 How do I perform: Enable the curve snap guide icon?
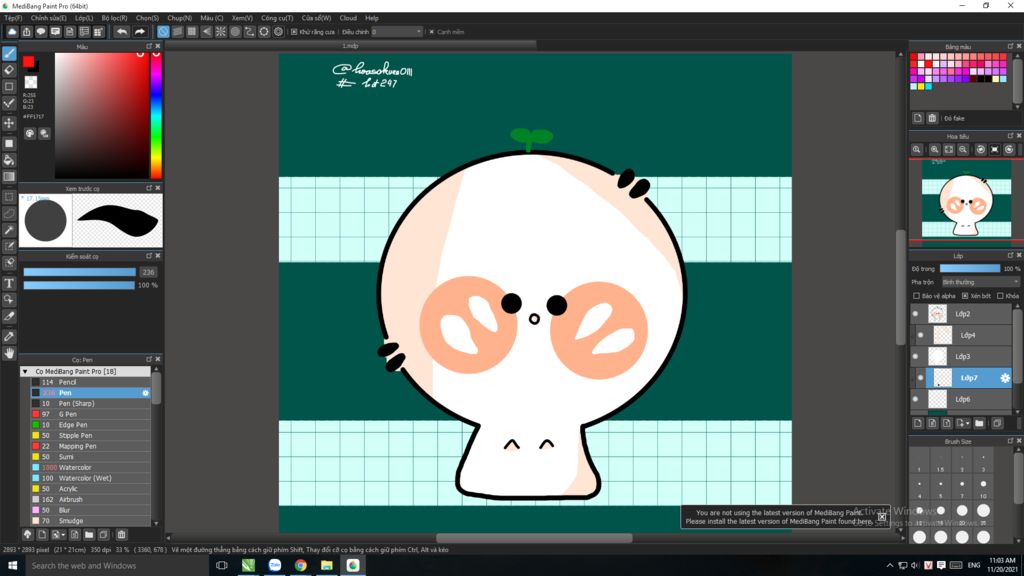point(249,31)
